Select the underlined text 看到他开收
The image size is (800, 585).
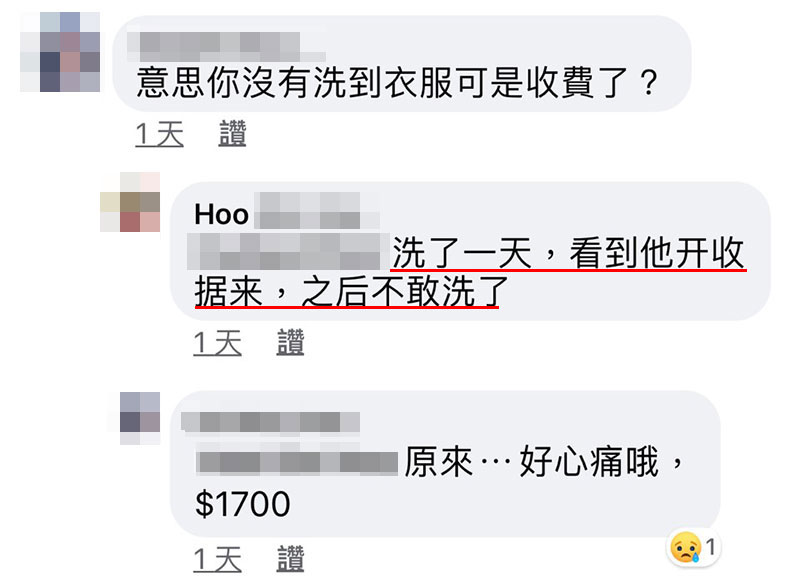click(657, 252)
